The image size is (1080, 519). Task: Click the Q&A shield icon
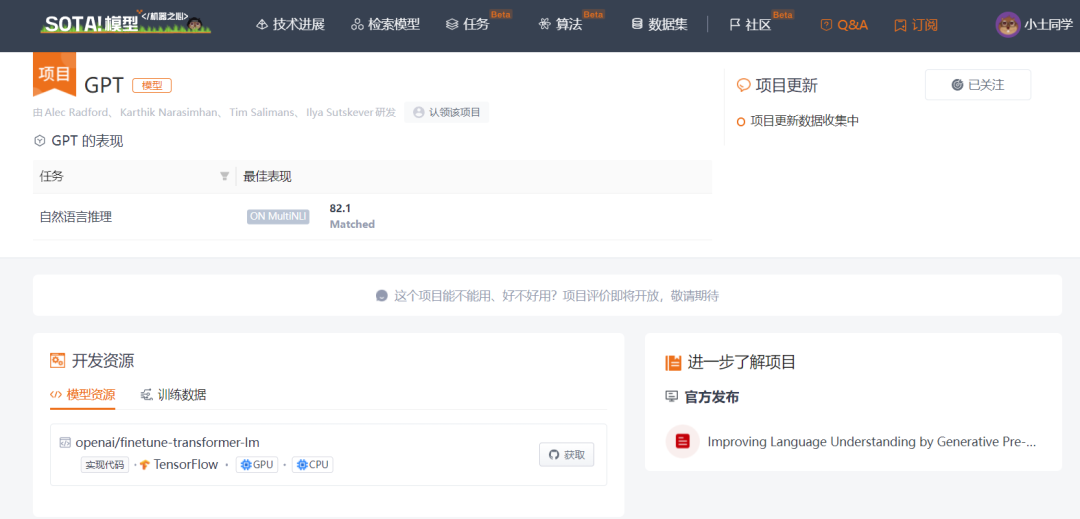pyautogui.click(x=826, y=25)
